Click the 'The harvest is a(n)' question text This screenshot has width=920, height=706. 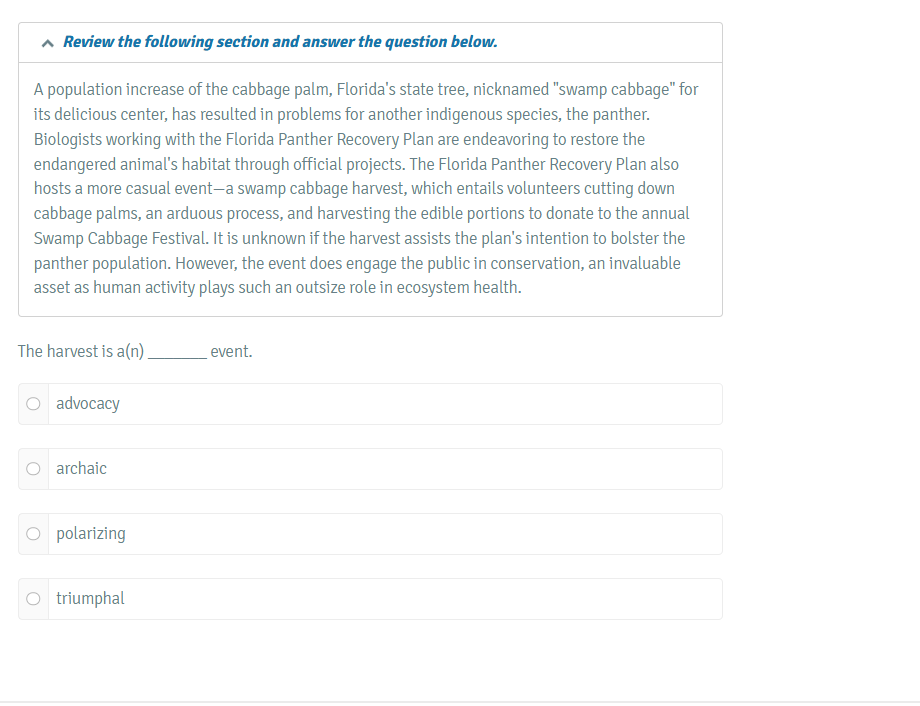point(81,351)
